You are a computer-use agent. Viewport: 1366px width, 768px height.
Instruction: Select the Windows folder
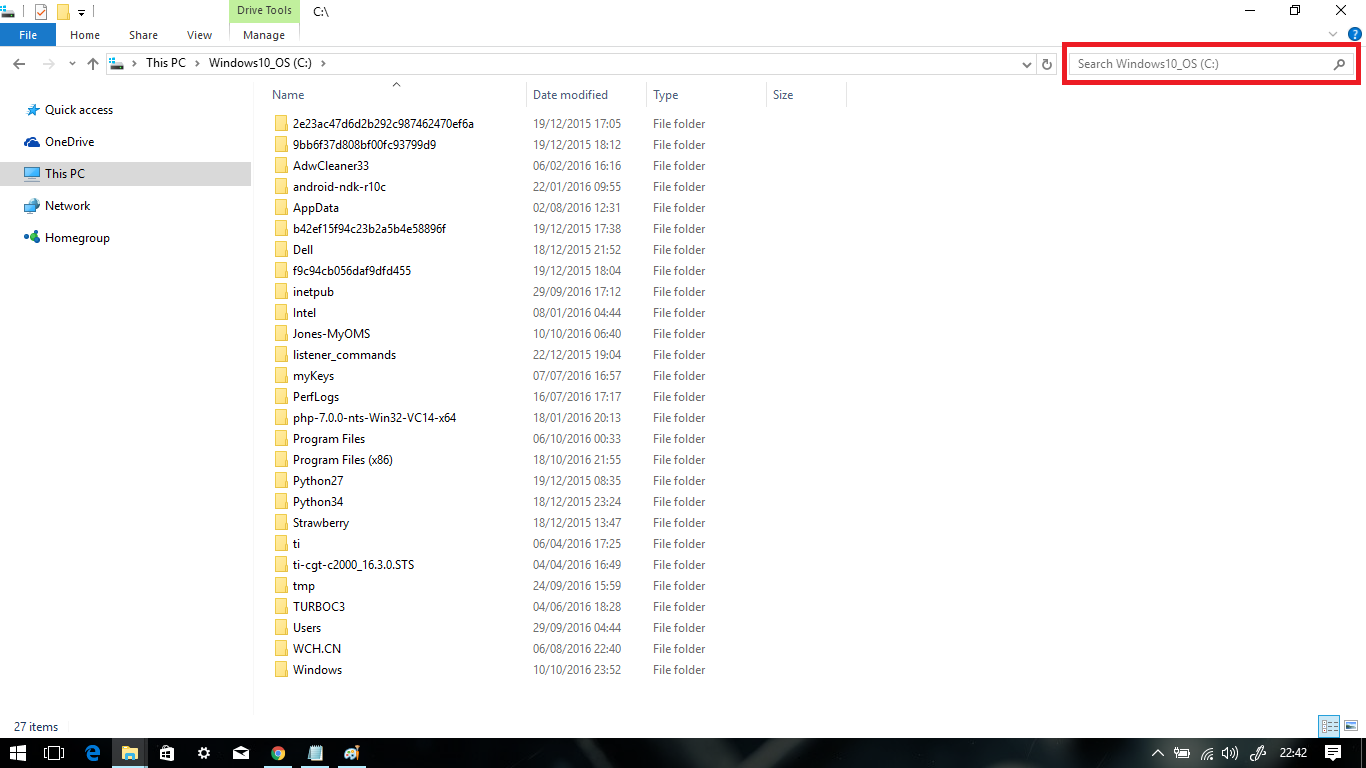(x=318, y=669)
